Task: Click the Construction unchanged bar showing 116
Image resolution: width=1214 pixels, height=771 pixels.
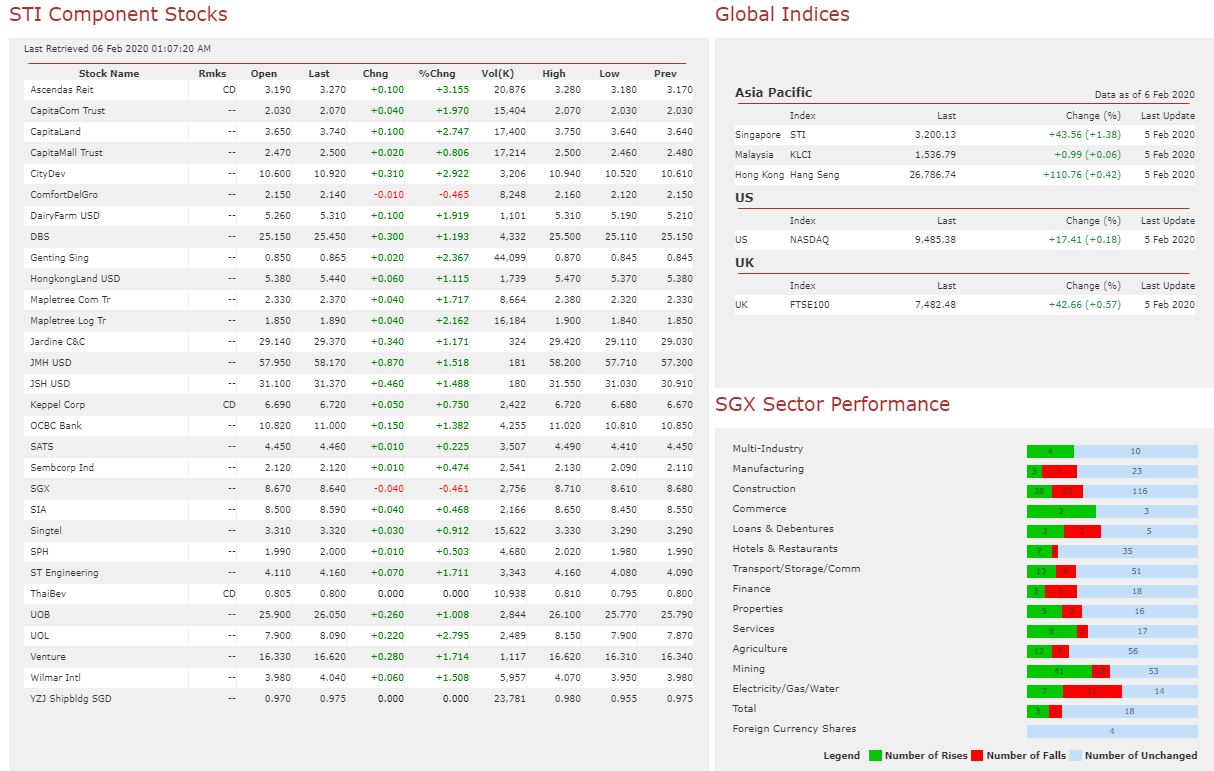Action: (x=1140, y=491)
